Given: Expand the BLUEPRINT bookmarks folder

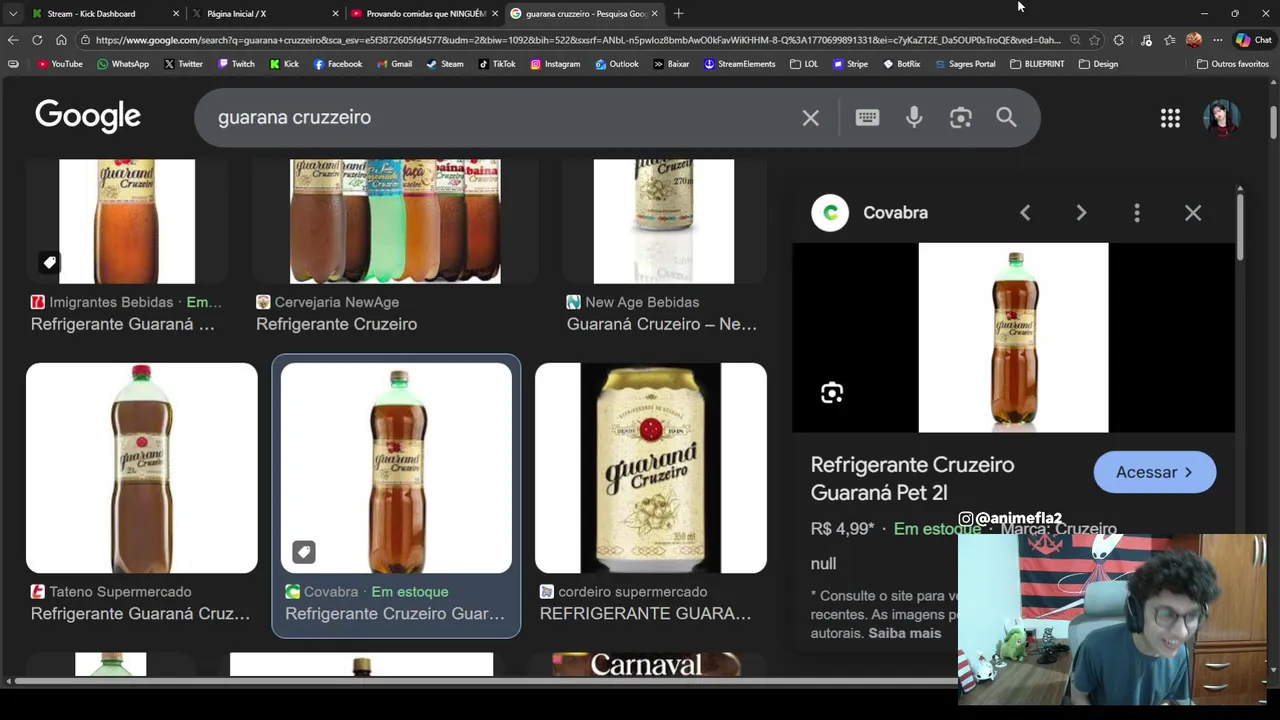Looking at the screenshot, I should point(1037,64).
